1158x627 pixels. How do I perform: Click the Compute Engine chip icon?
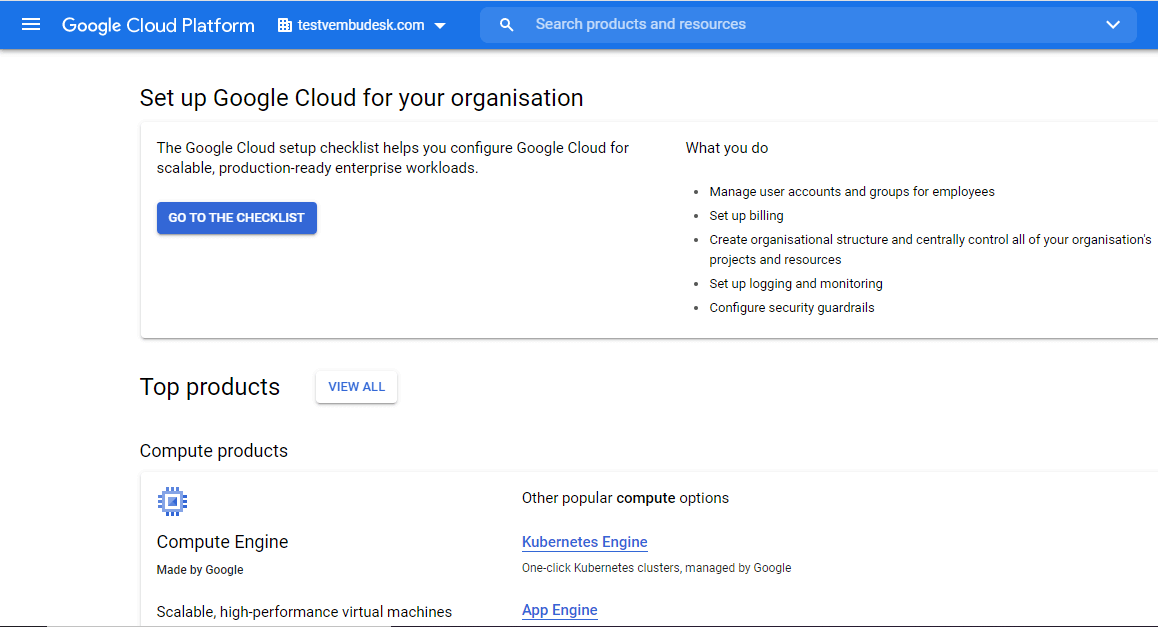click(x=172, y=501)
